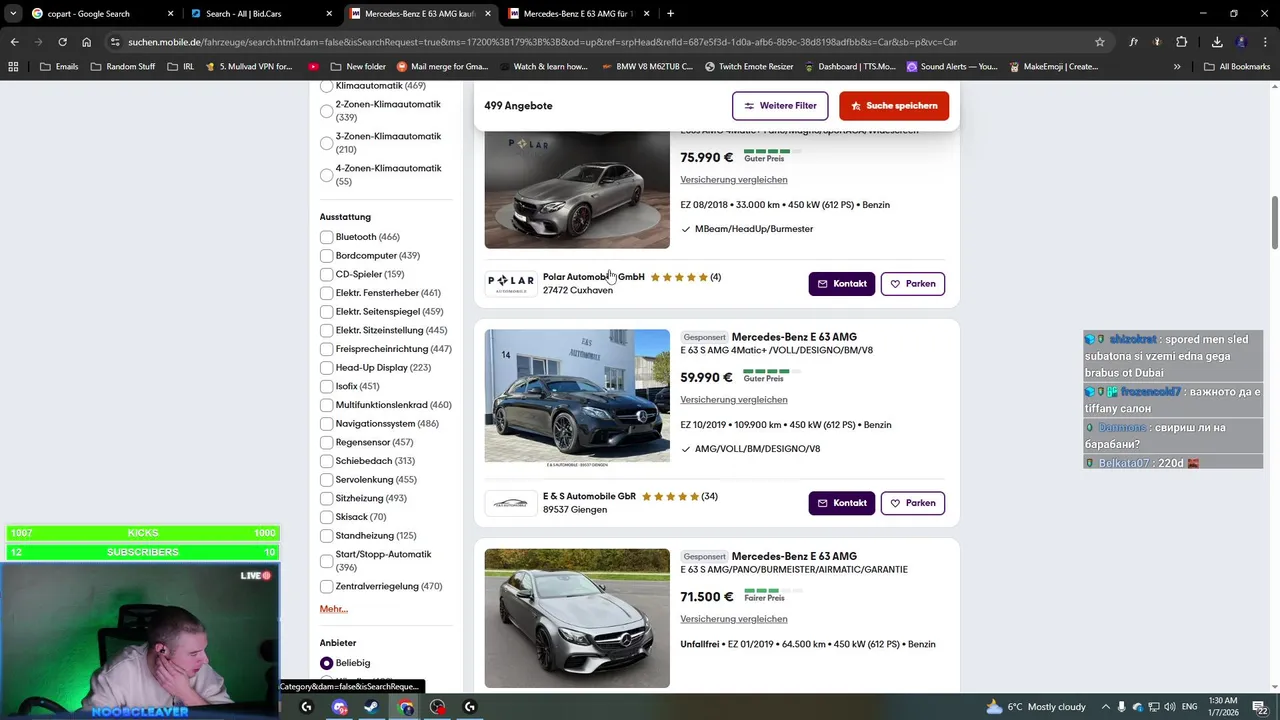The height and width of the screenshot is (720, 1280).
Task: Open the Random Stuff bookmark folder
Action: point(123,67)
